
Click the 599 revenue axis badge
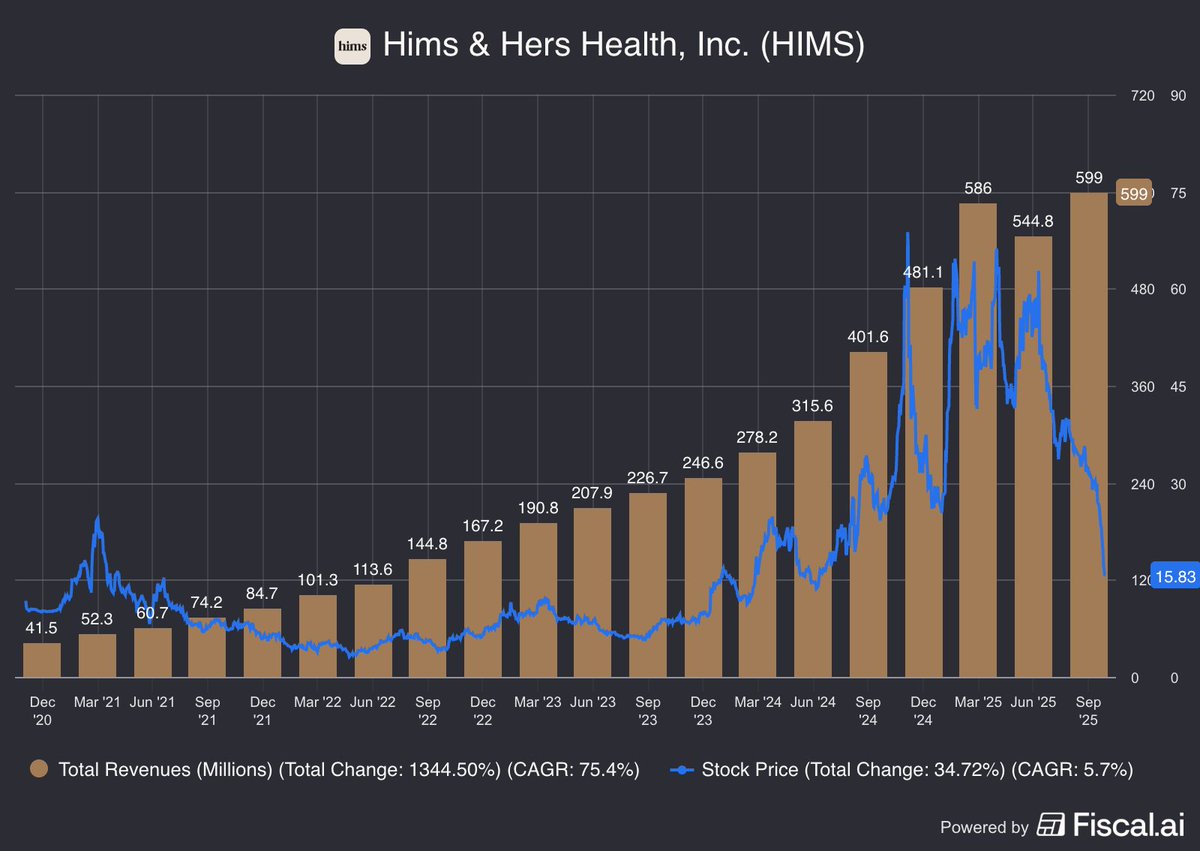coord(1132,194)
